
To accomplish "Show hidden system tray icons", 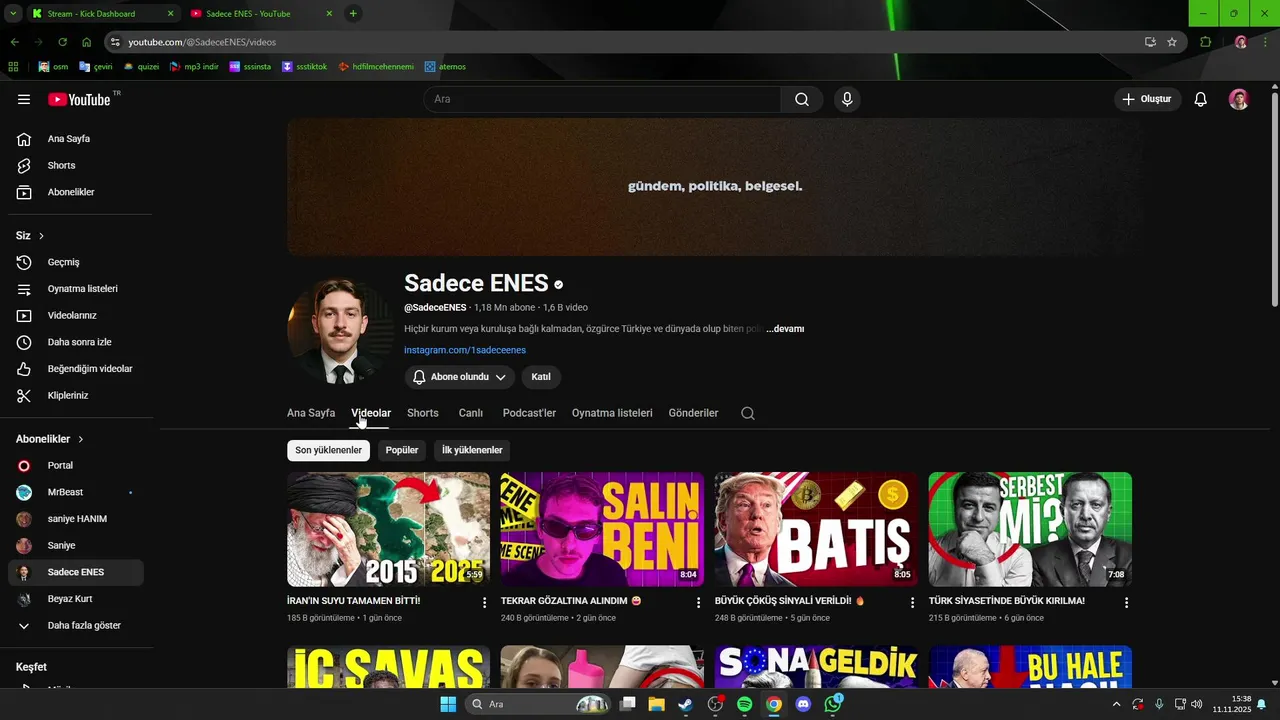I will [x=1116, y=704].
